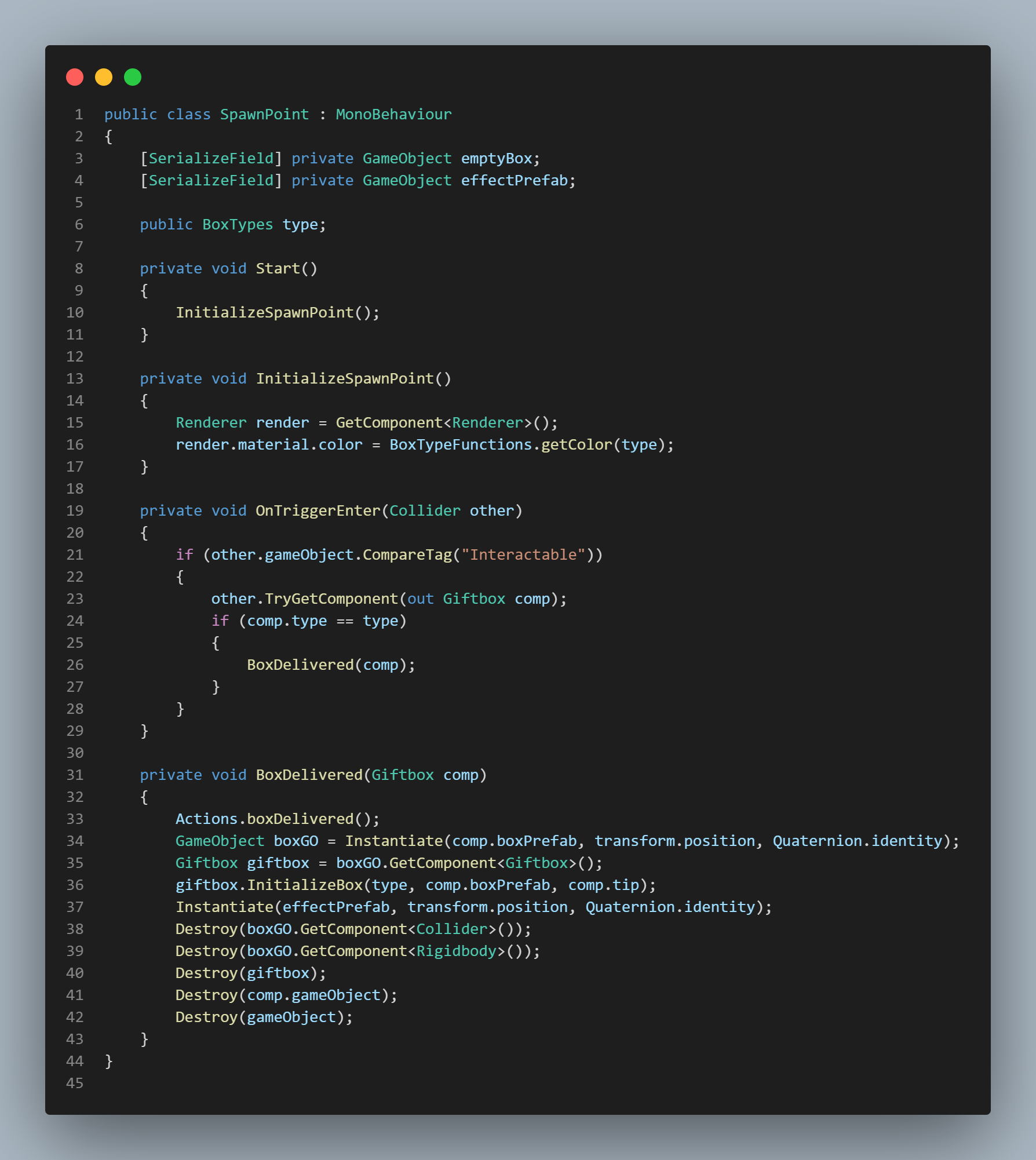Click the green maximize window dot
Screen dimensions: 1036x1160
(x=133, y=77)
